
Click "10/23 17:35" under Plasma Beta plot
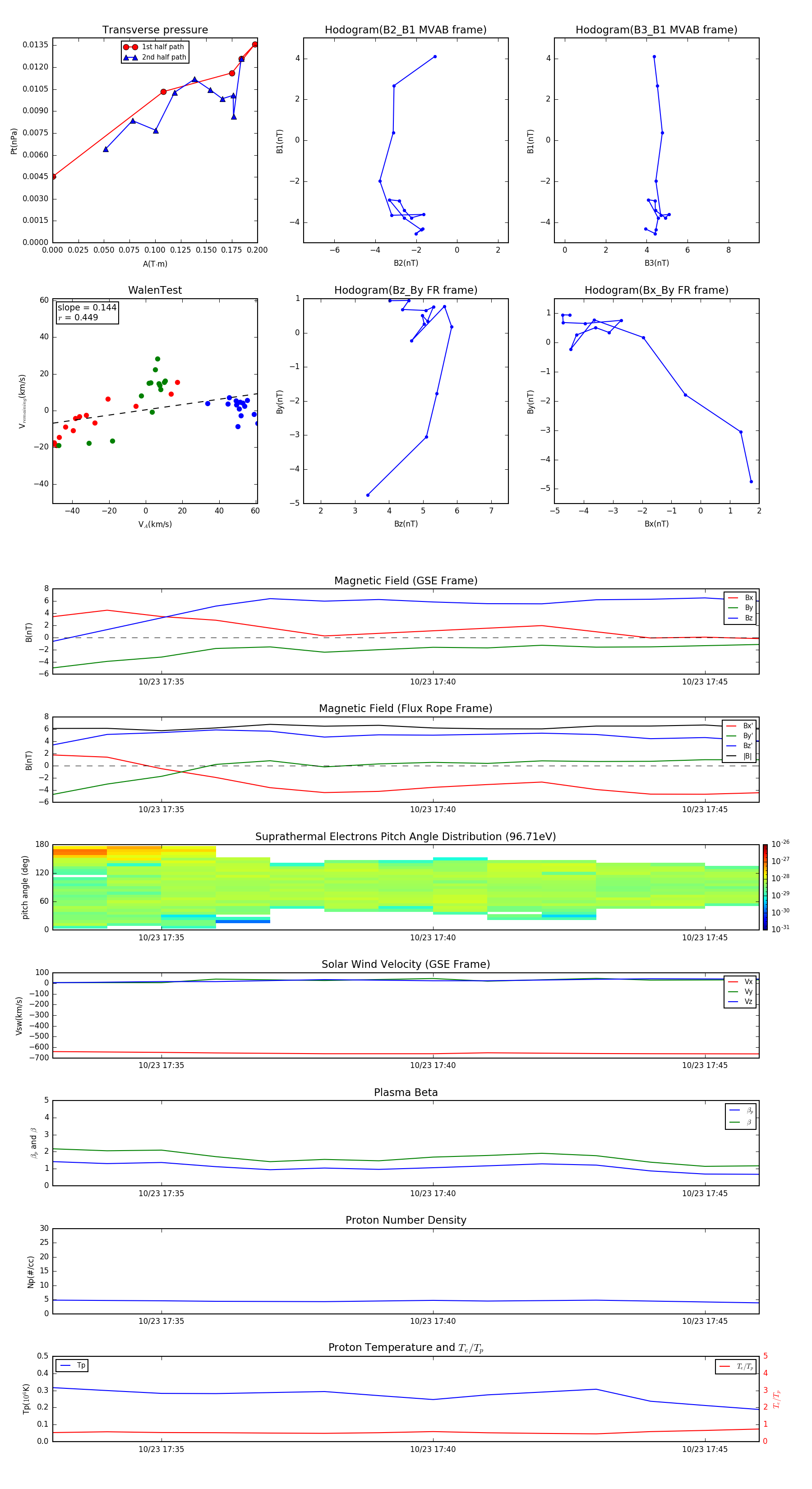pyautogui.click(x=161, y=1193)
